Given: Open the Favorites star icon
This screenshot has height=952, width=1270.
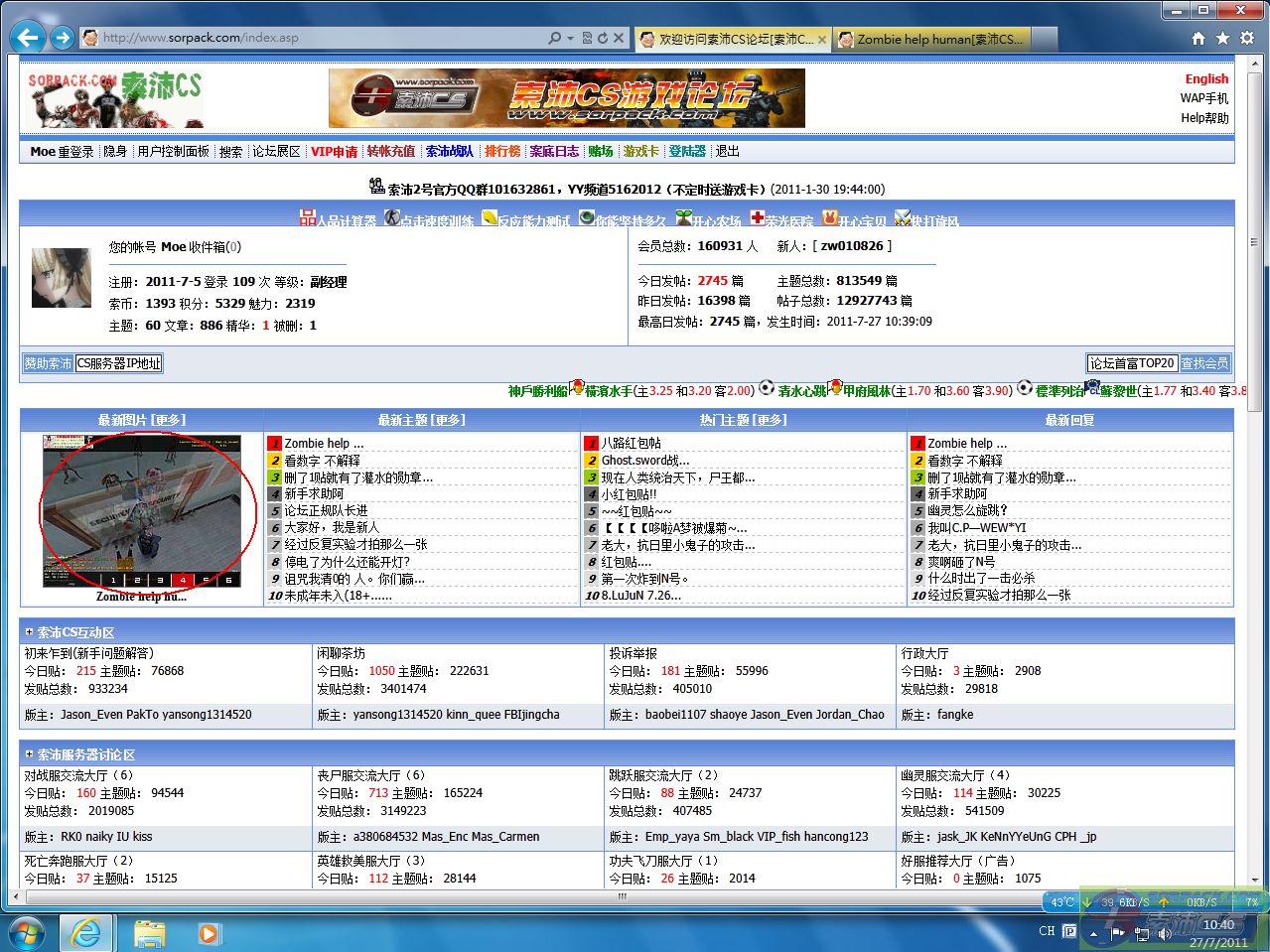Looking at the screenshot, I should tap(1222, 38).
